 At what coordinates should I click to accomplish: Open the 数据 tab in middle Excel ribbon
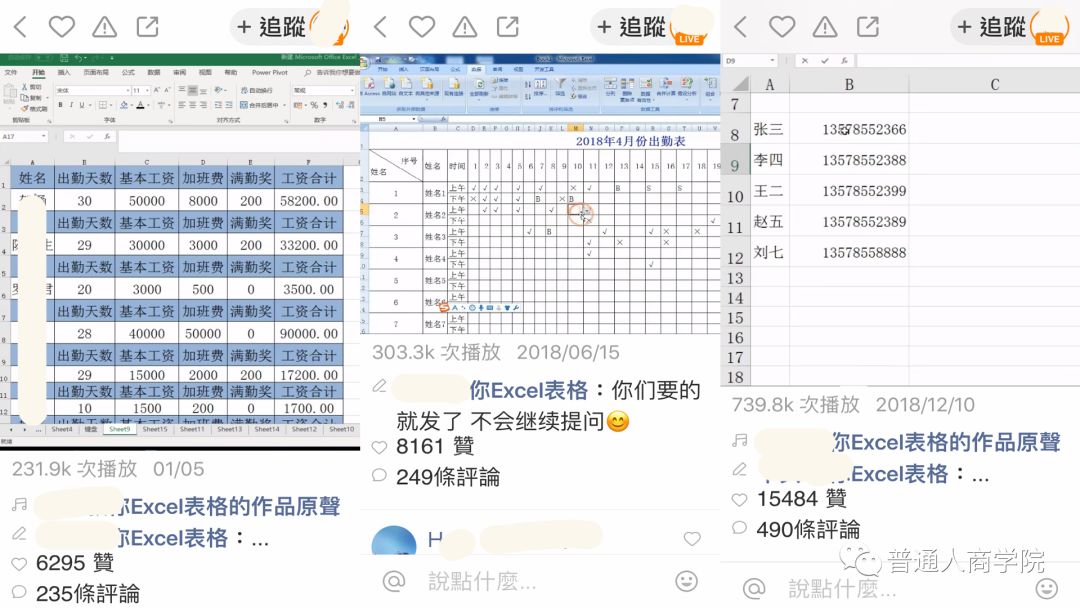click(x=476, y=70)
